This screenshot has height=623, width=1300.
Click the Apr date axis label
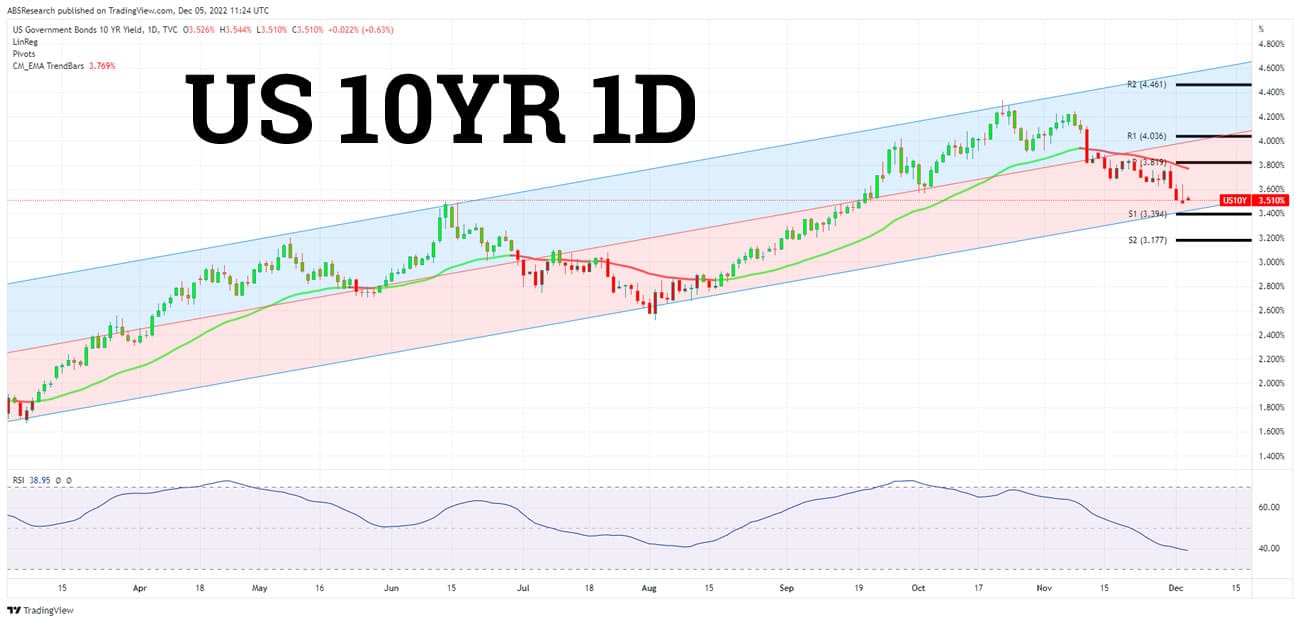click(x=140, y=588)
